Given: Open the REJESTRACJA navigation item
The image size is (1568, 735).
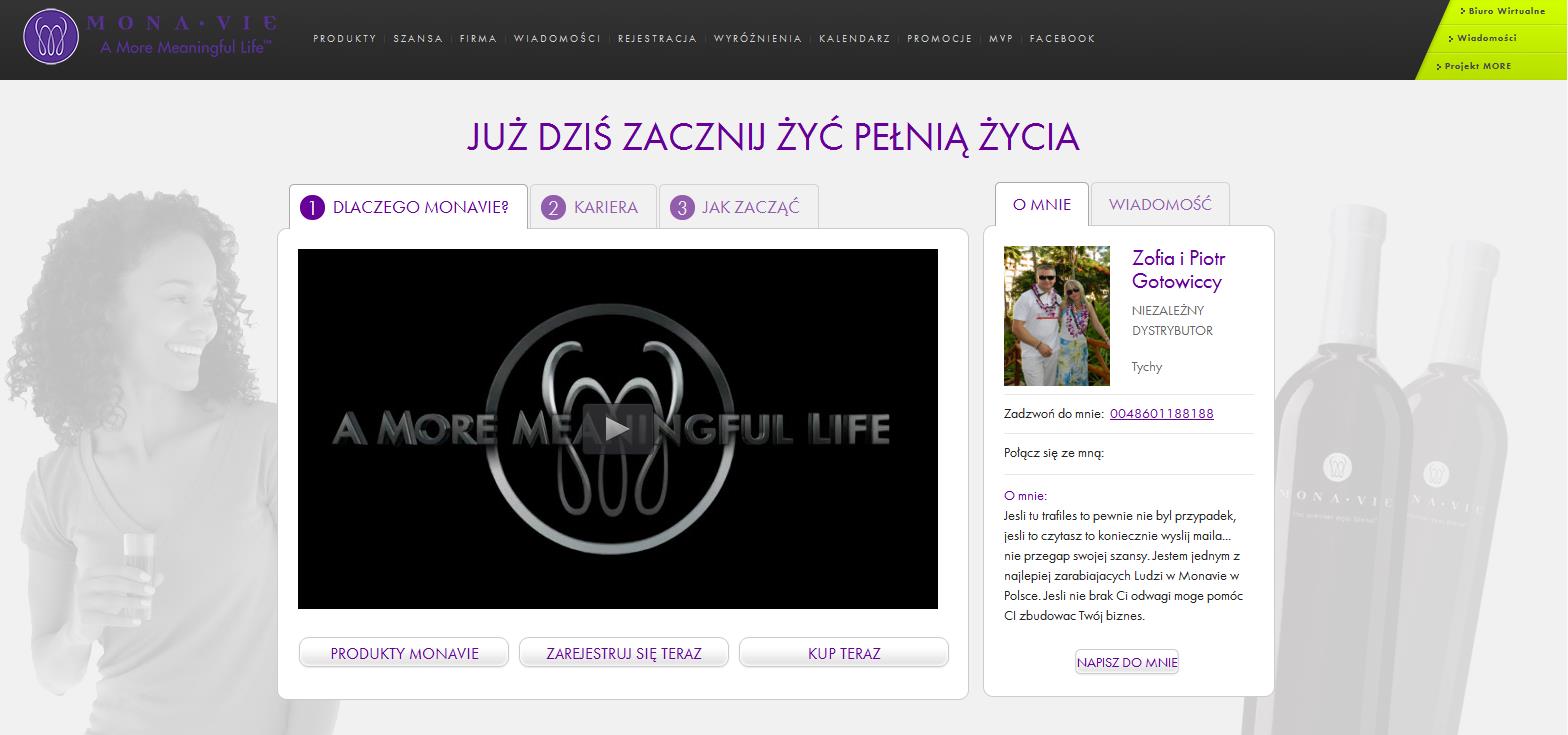Looking at the screenshot, I should (x=657, y=39).
